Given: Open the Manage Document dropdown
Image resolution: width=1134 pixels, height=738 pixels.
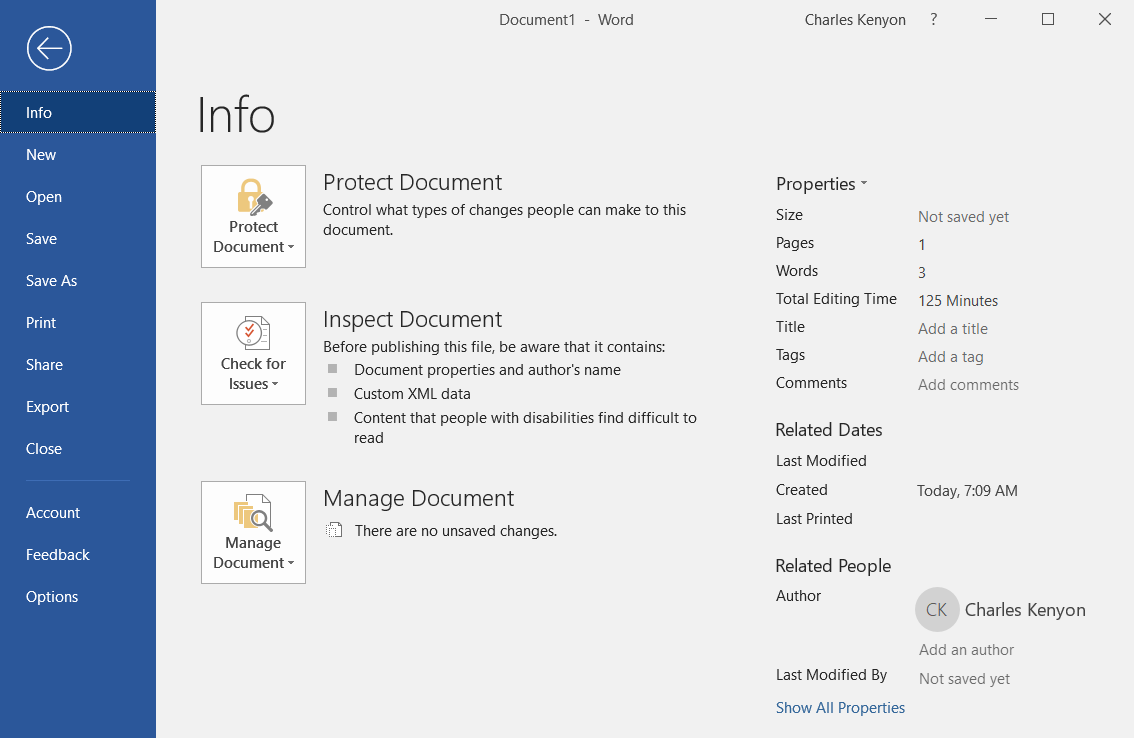Looking at the screenshot, I should 253,533.
